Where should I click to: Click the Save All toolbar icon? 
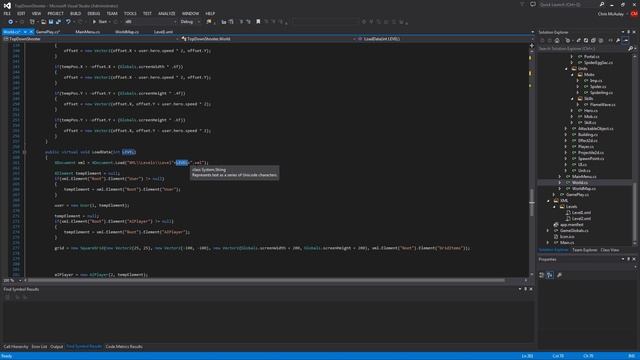(58, 22)
